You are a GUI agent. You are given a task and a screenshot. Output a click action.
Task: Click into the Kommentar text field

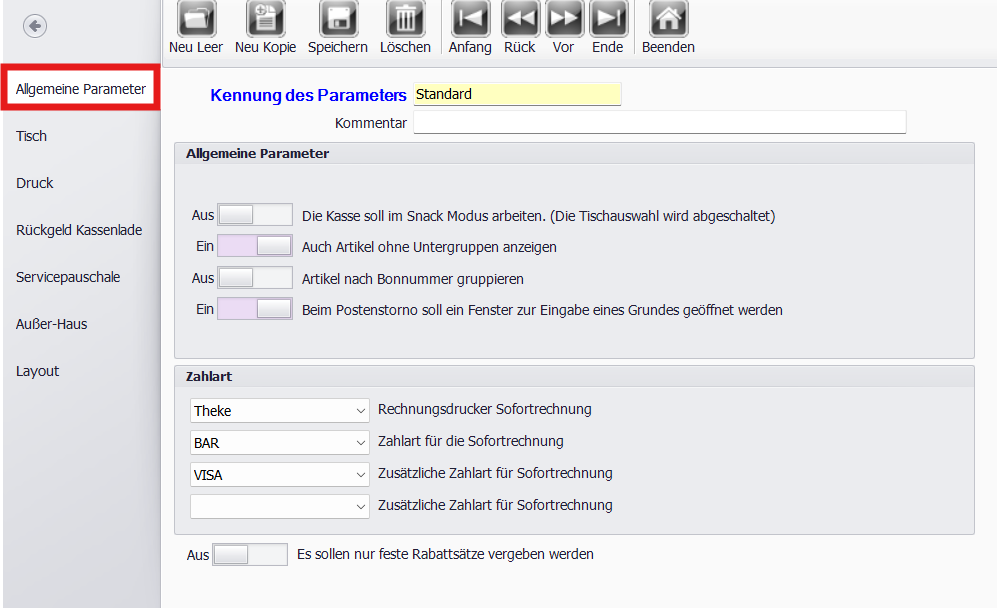[659, 122]
